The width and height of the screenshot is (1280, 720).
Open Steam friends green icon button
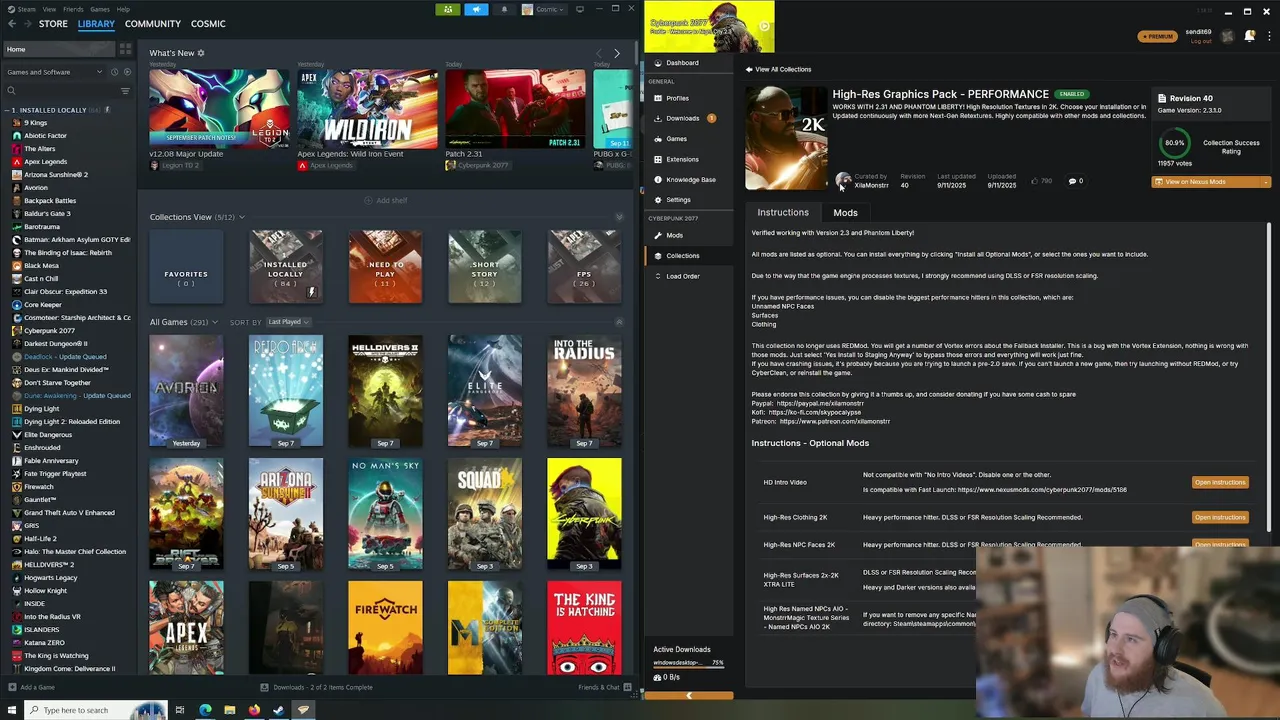(448, 9)
